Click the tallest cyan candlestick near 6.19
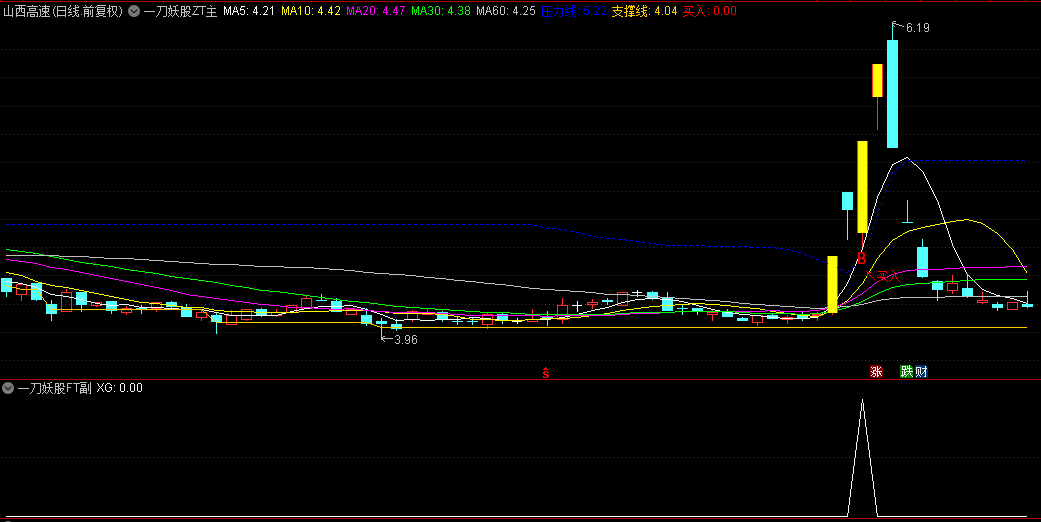 point(892,93)
